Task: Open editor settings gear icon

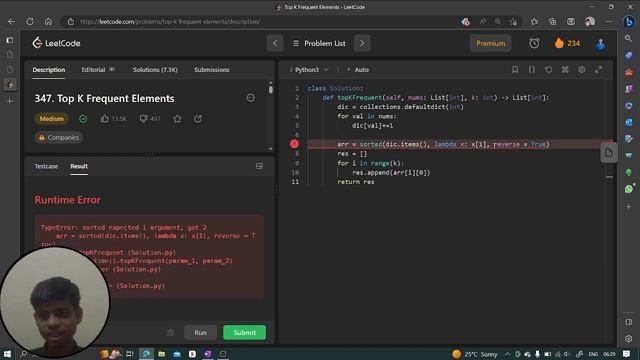Action: pyautogui.click(x=582, y=70)
